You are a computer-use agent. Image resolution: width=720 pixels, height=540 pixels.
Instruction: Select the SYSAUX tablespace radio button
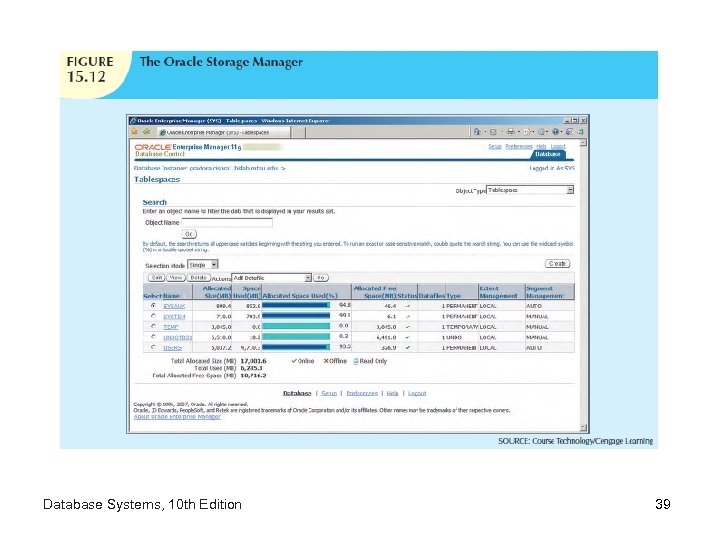153,305
